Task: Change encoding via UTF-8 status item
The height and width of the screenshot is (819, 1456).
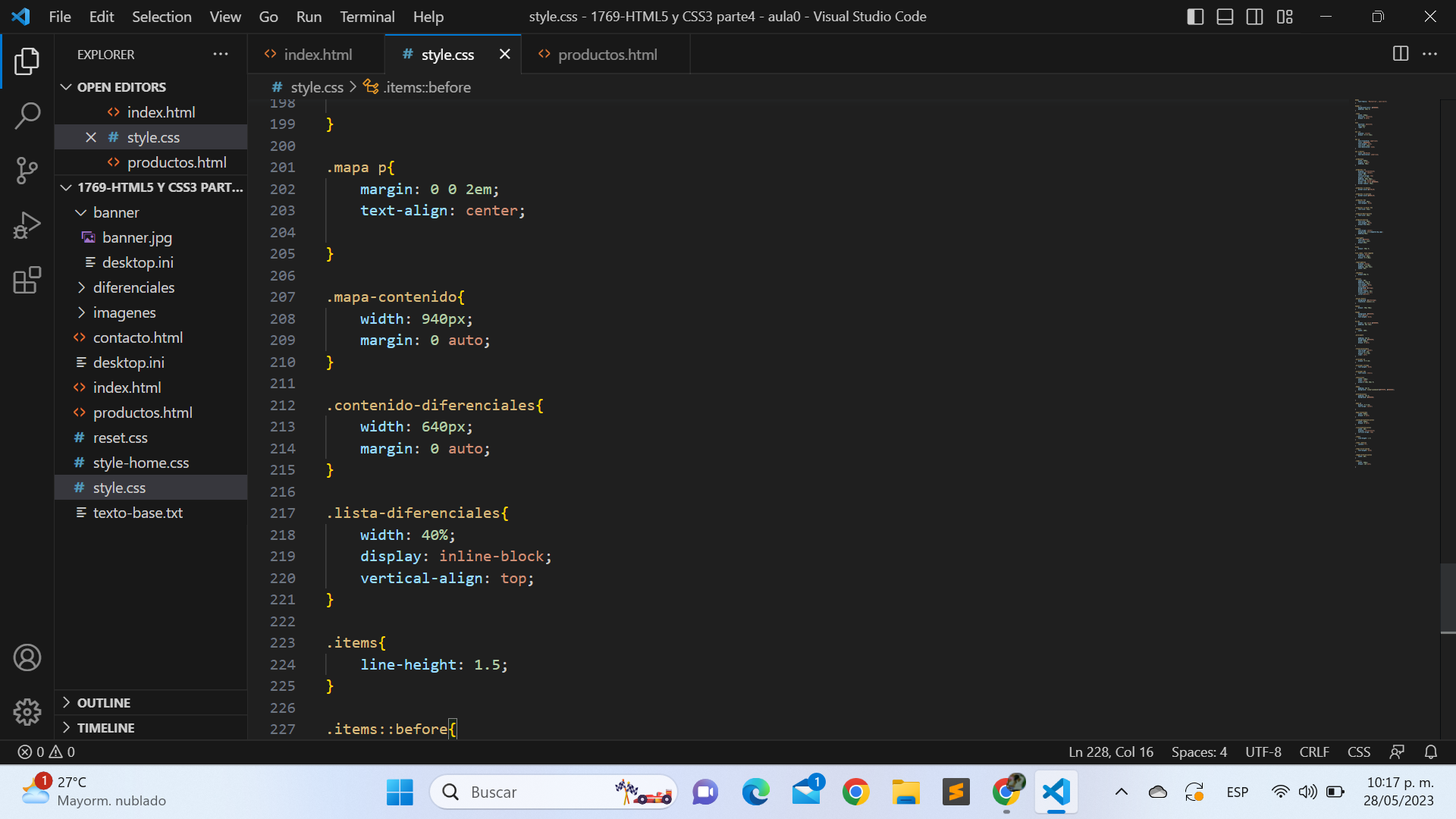Action: [1263, 752]
